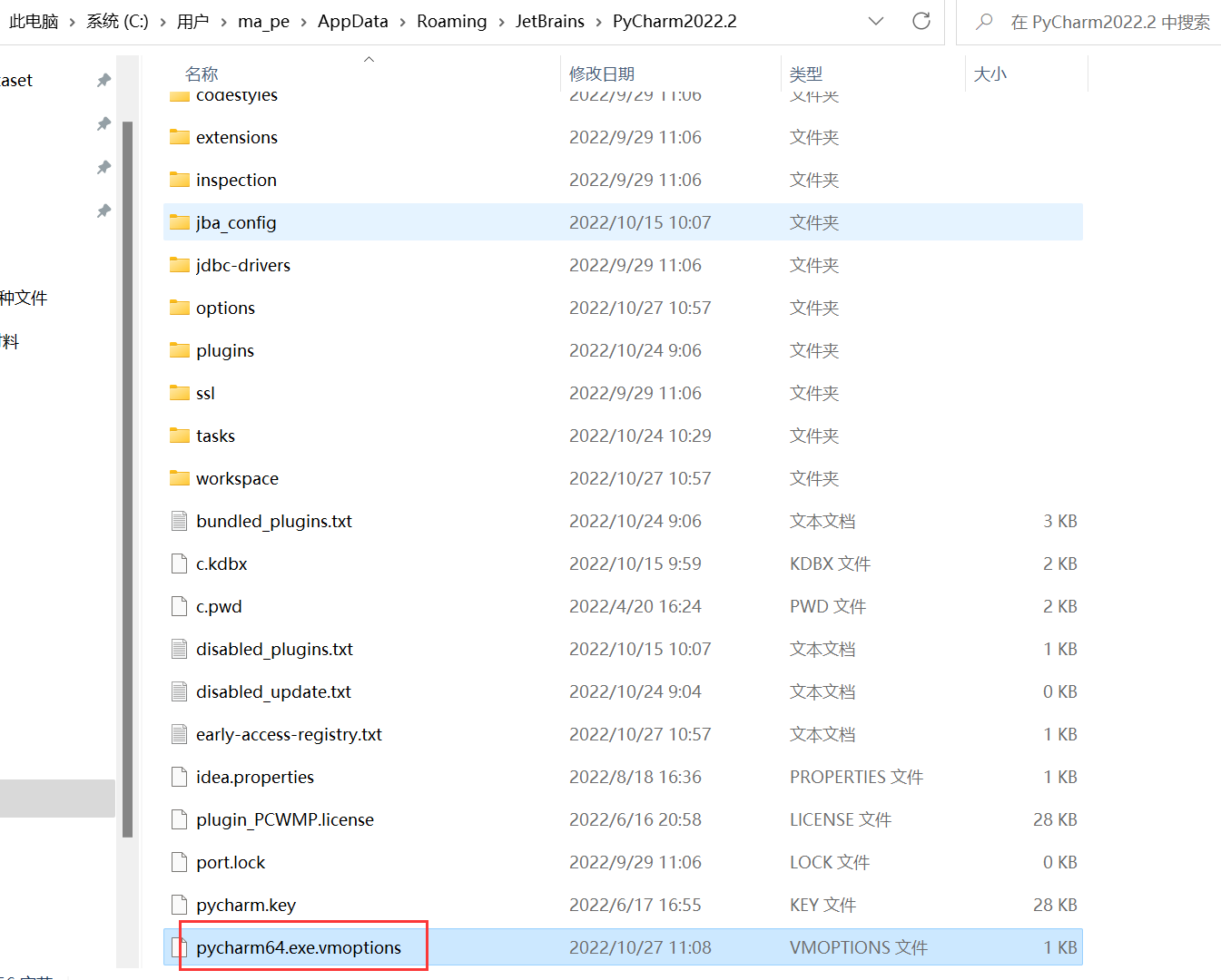
Task: Select the folder name jba_config
Action: [x=236, y=222]
